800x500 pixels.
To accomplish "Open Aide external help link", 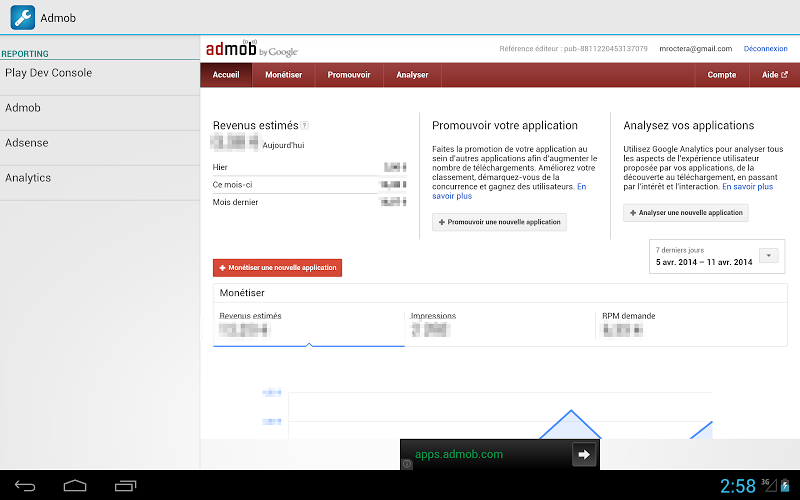I will (x=774, y=75).
